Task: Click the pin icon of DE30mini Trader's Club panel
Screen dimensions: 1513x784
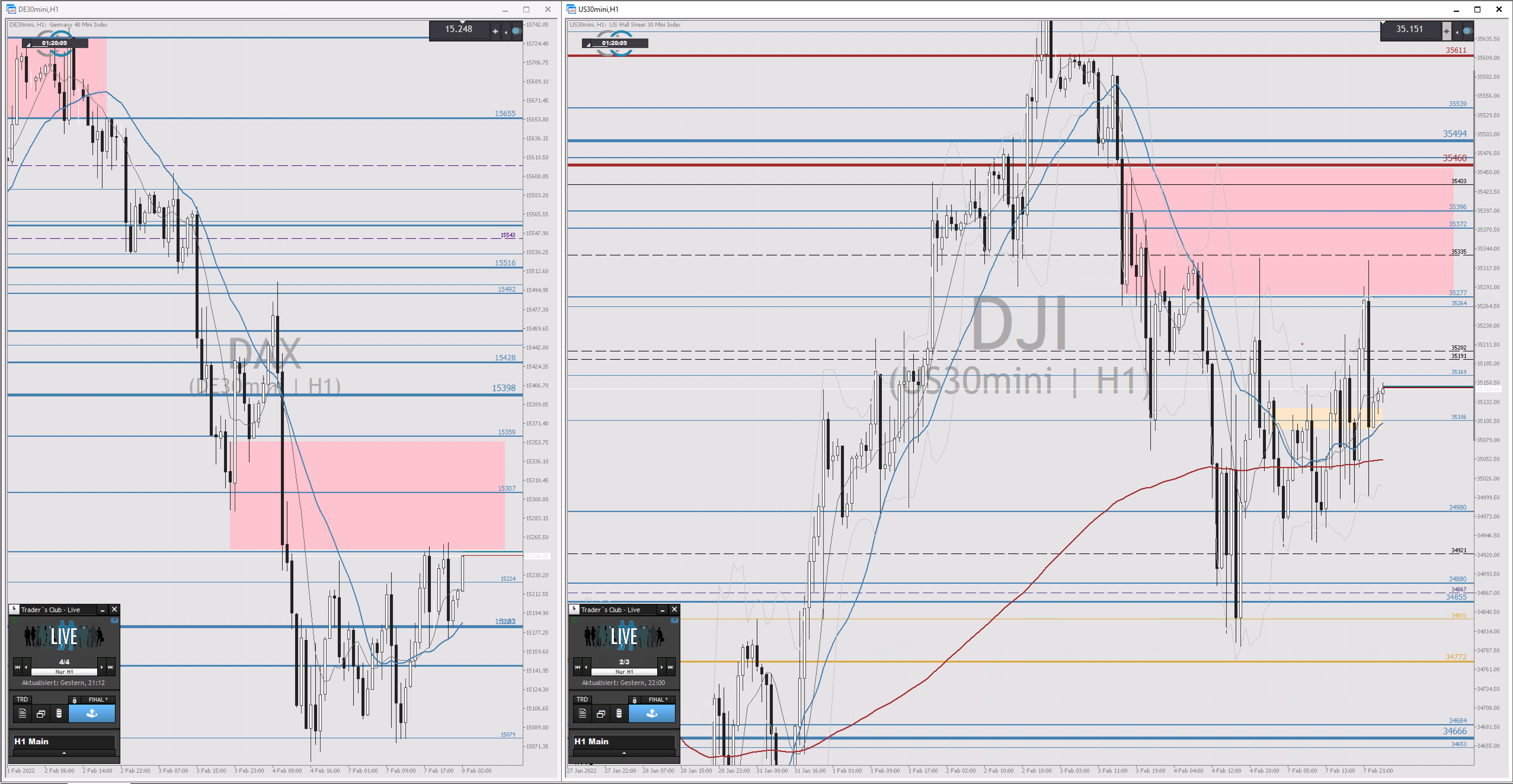Action: (15, 609)
